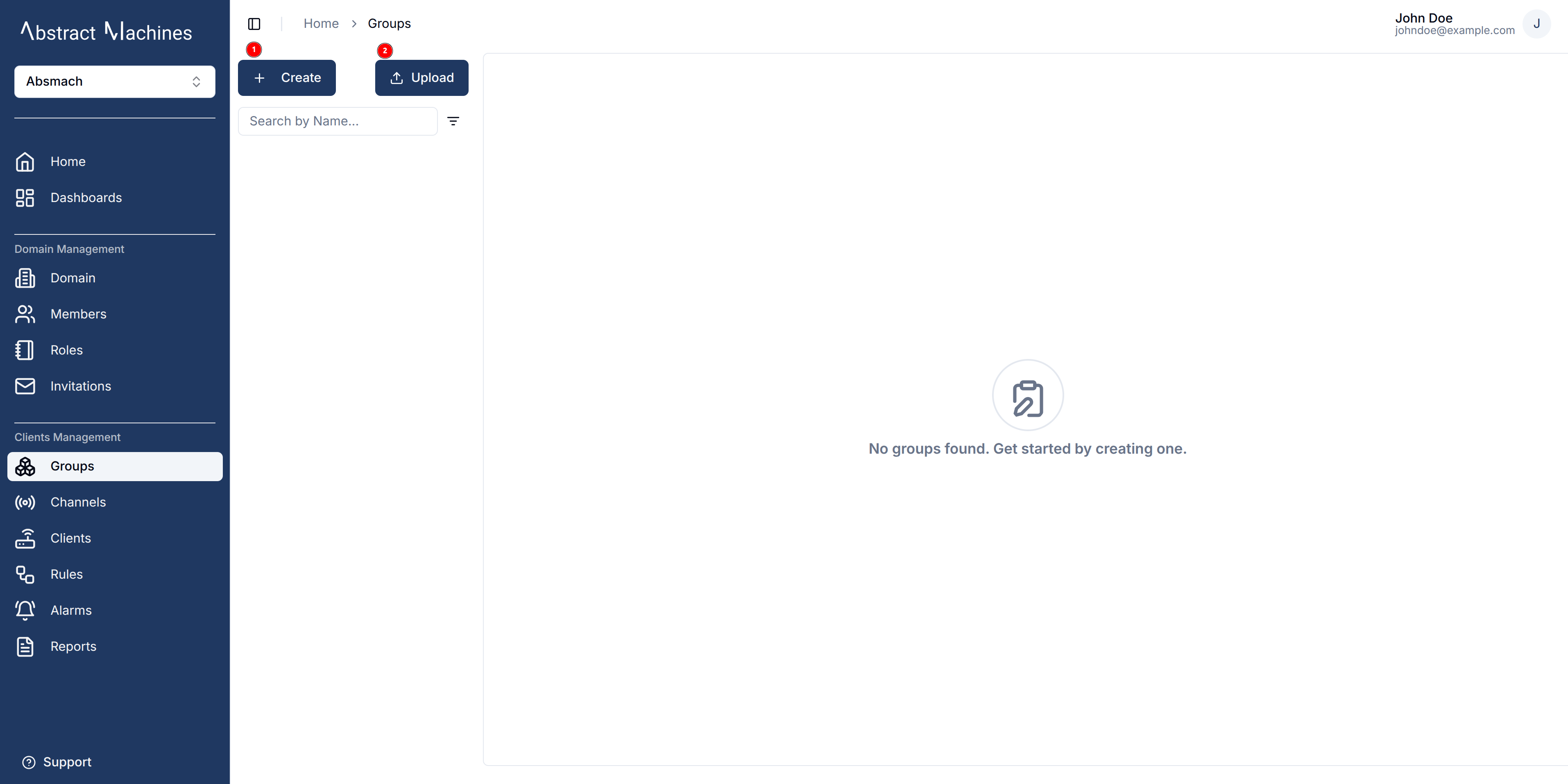Viewport: 1568px width, 784px height.
Task: Focus the Search by Name field
Action: tap(337, 121)
